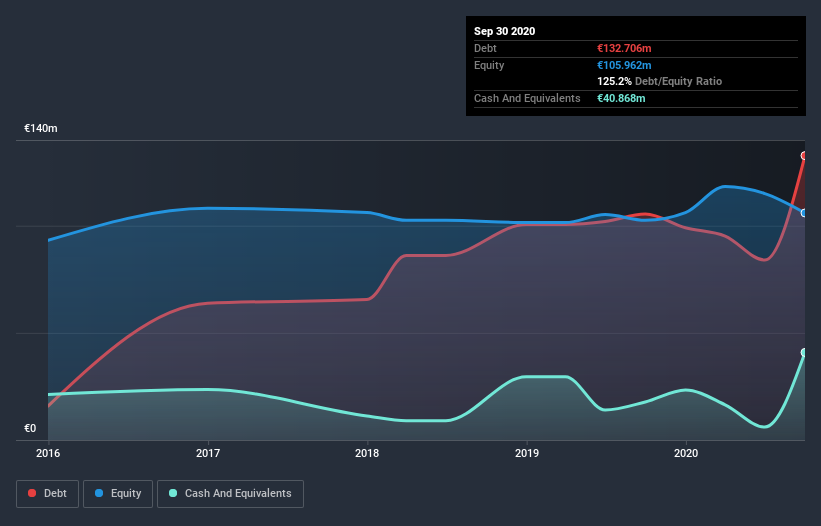The width and height of the screenshot is (821, 526).
Task: Toggle the Debt series legend button
Action: click(x=47, y=494)
